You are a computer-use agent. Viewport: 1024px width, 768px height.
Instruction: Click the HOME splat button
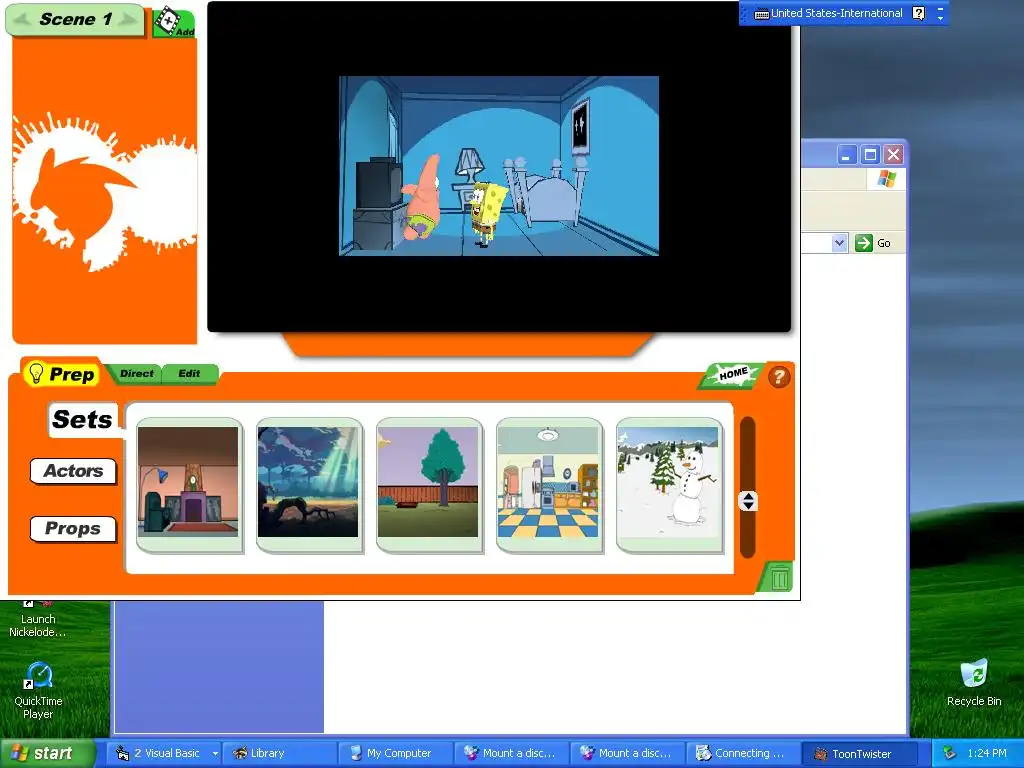click(732, 374)
